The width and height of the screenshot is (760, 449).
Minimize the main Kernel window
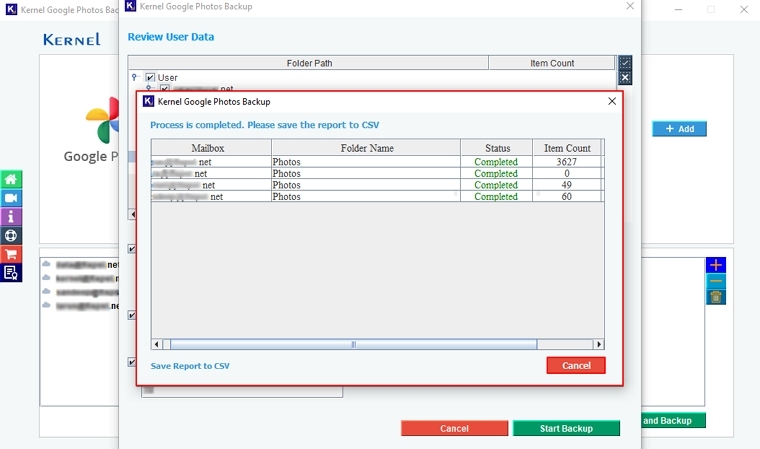tap(679, 9)
